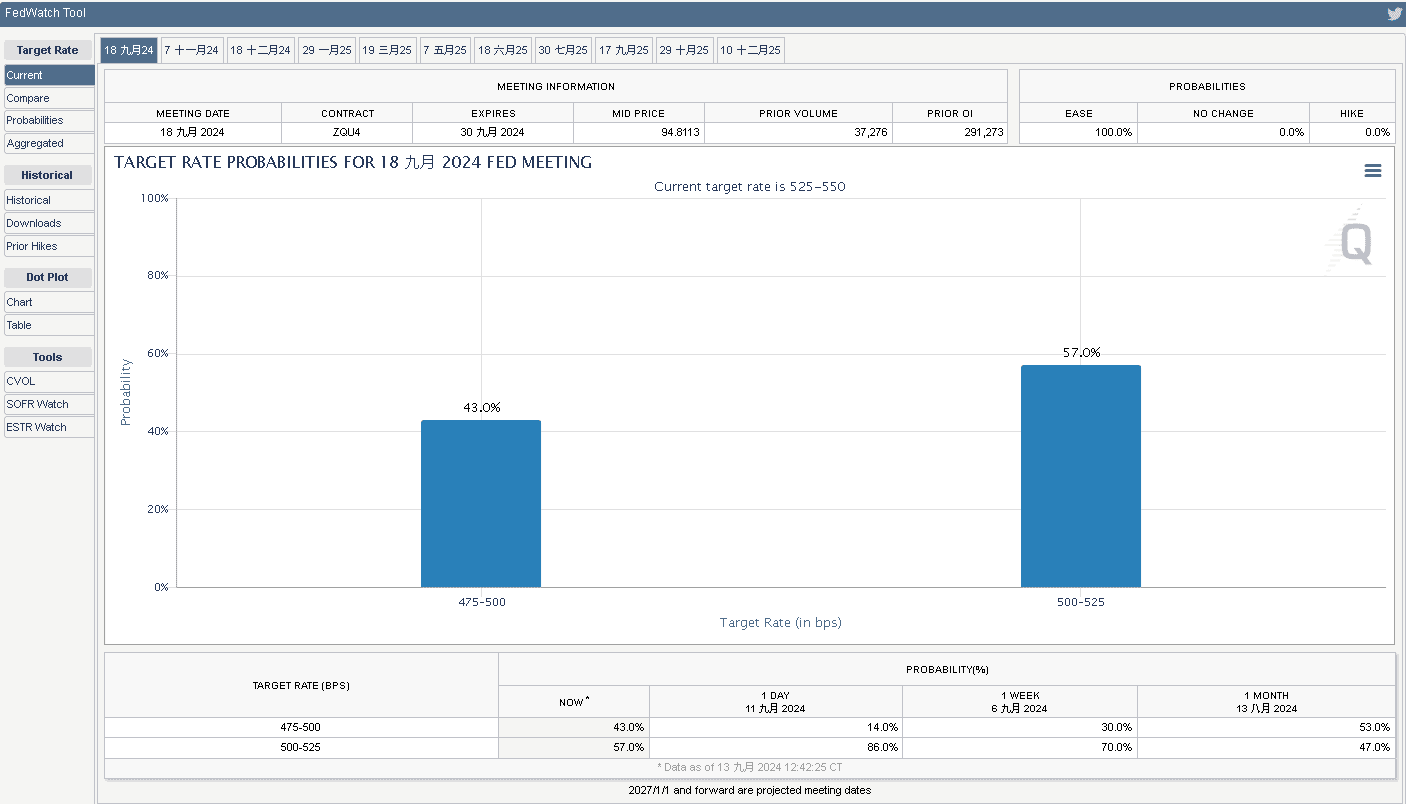The image size is (1406, 804).
Task: Open the Compare view
Action: coord(49,98)
